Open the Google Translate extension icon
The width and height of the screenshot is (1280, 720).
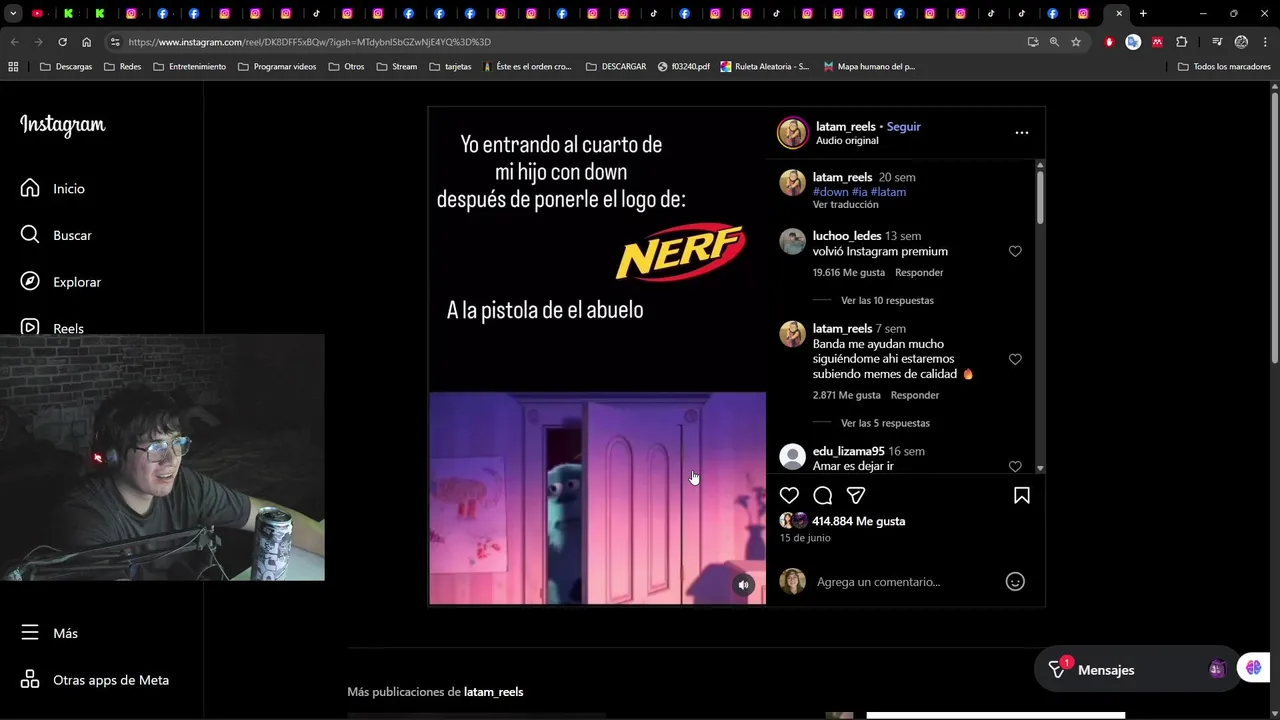[1133, 42]
